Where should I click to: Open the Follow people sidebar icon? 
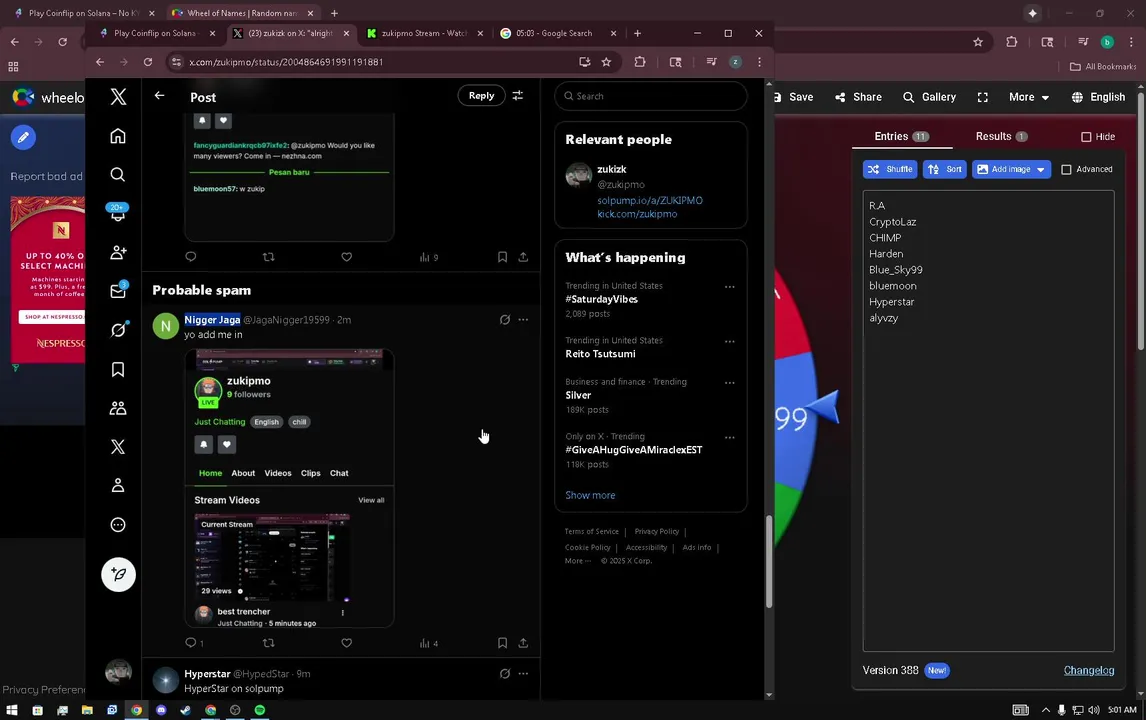tap(118, 252)
